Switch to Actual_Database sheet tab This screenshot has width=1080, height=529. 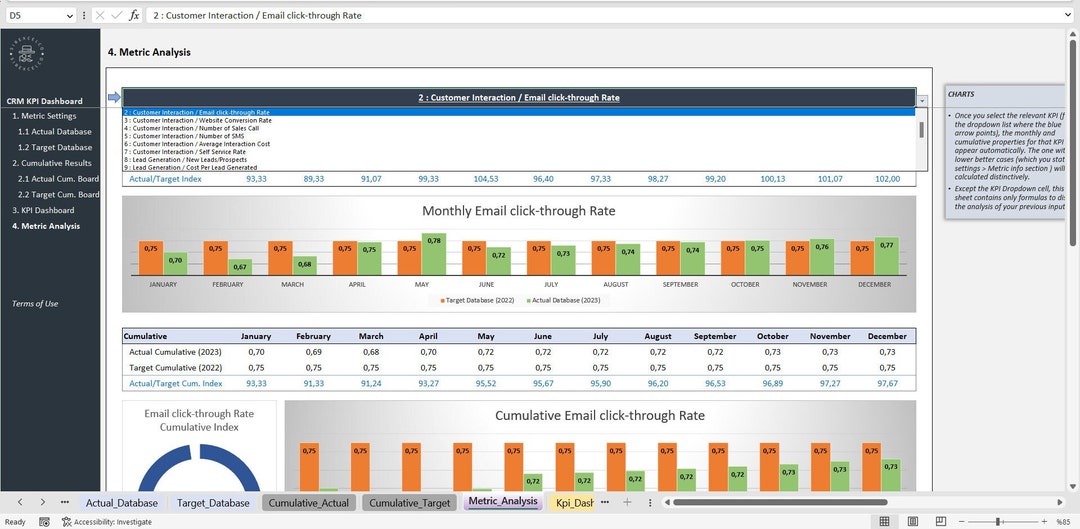coord(122,503)
